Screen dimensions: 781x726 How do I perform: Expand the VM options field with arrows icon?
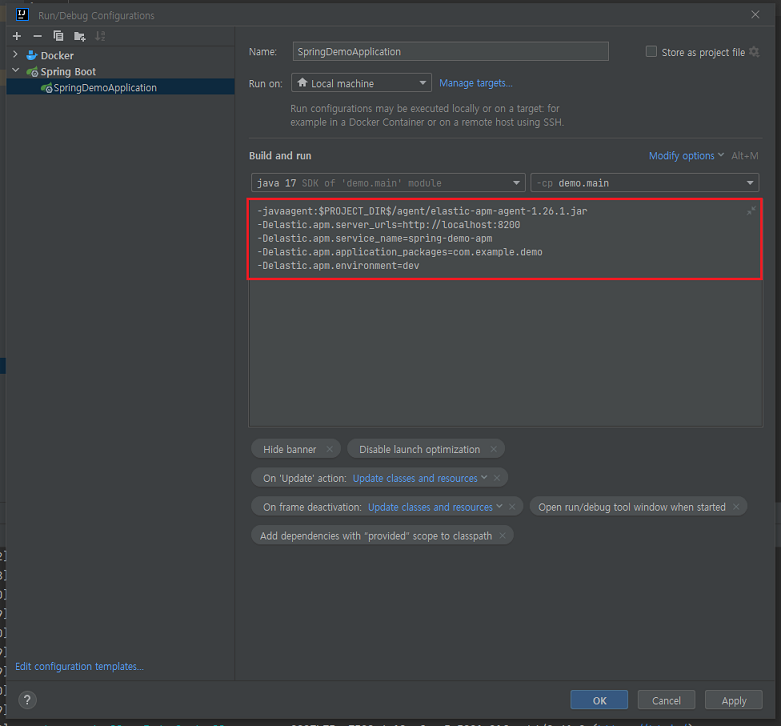(x=751, y=211)
